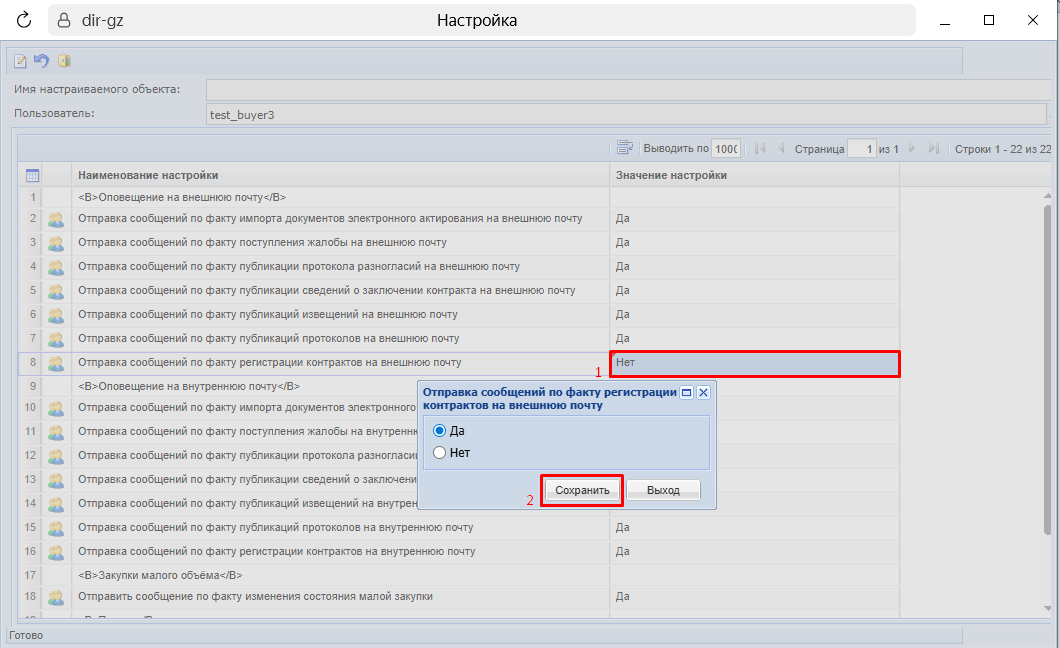The width and height of the screenshot is (1060, 648).
Task: Select the 'Да' radio option
Action: 439,431
